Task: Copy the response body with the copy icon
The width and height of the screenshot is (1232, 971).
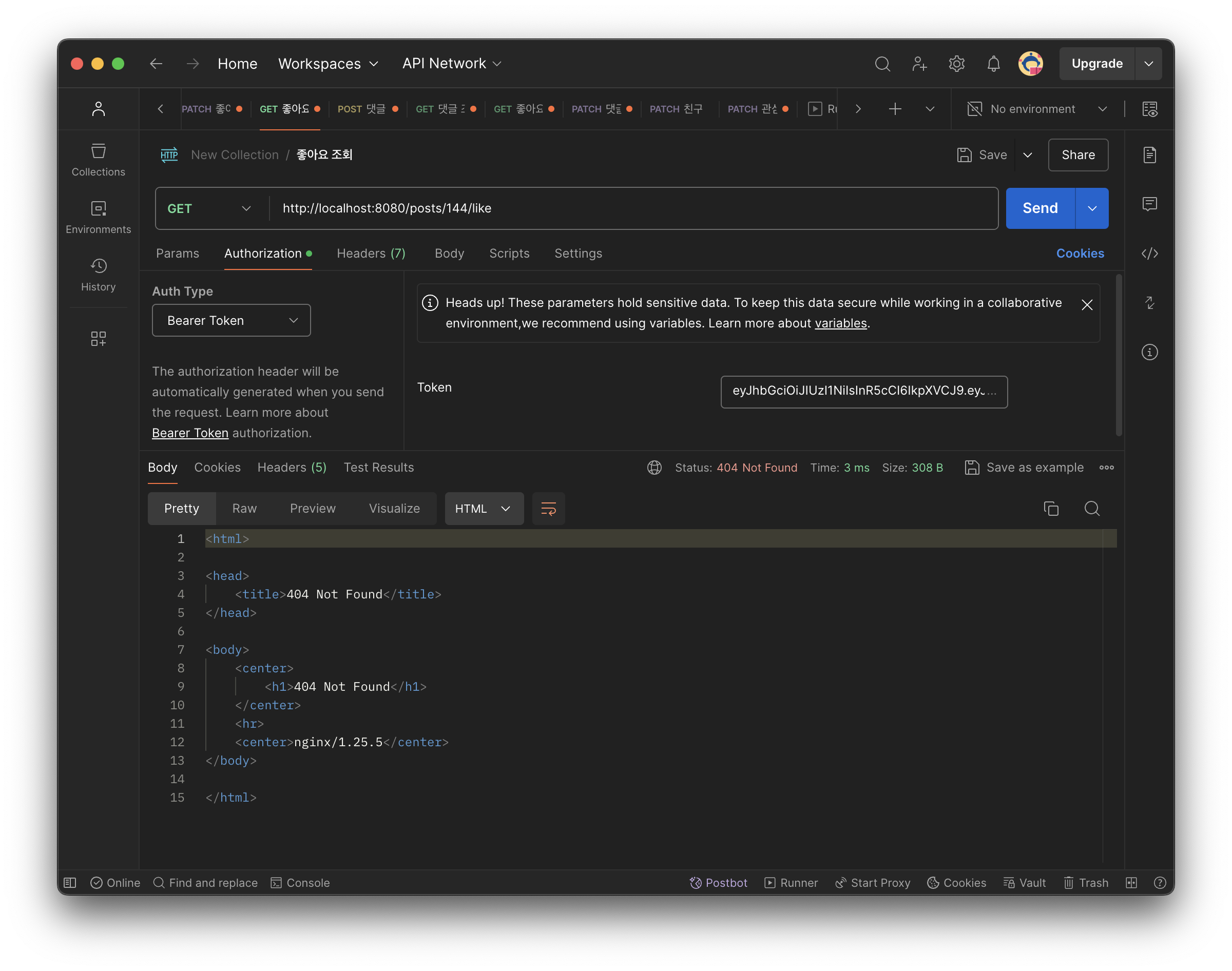Action: pyautogui.click(x=1051, y=508)
